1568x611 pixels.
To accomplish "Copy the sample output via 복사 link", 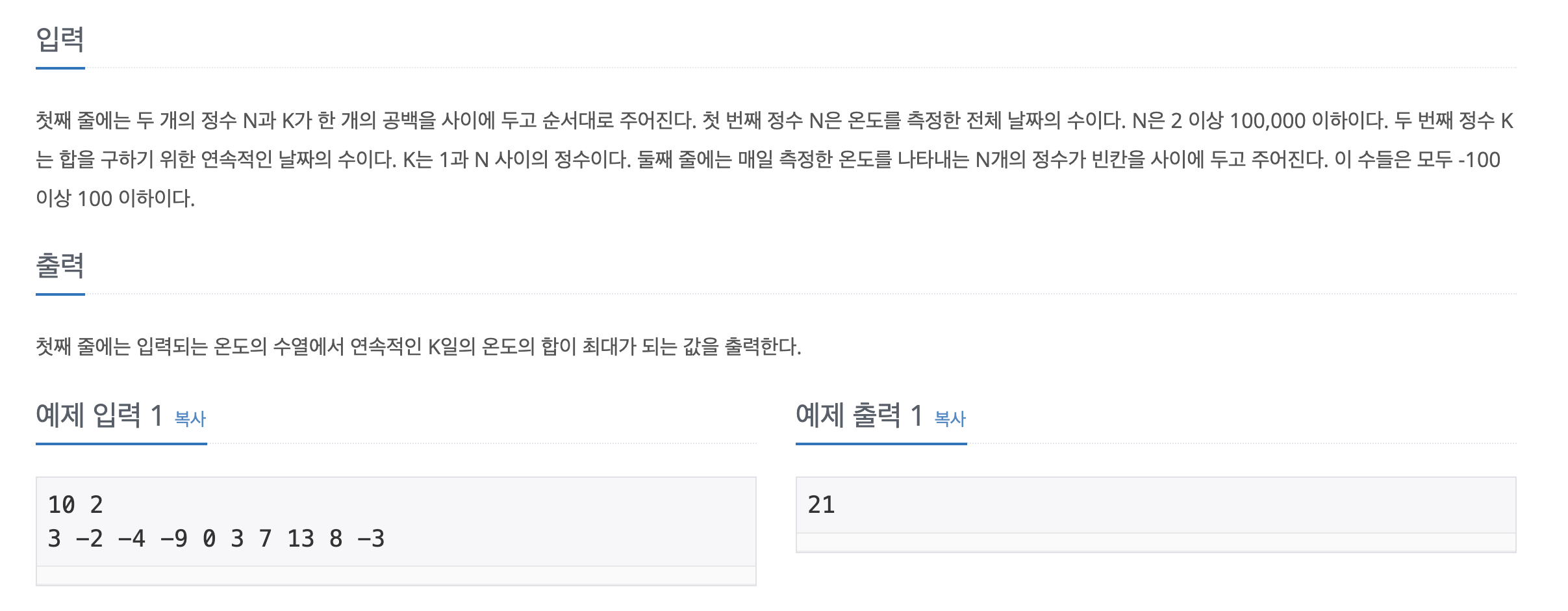I will coord(950,419).
